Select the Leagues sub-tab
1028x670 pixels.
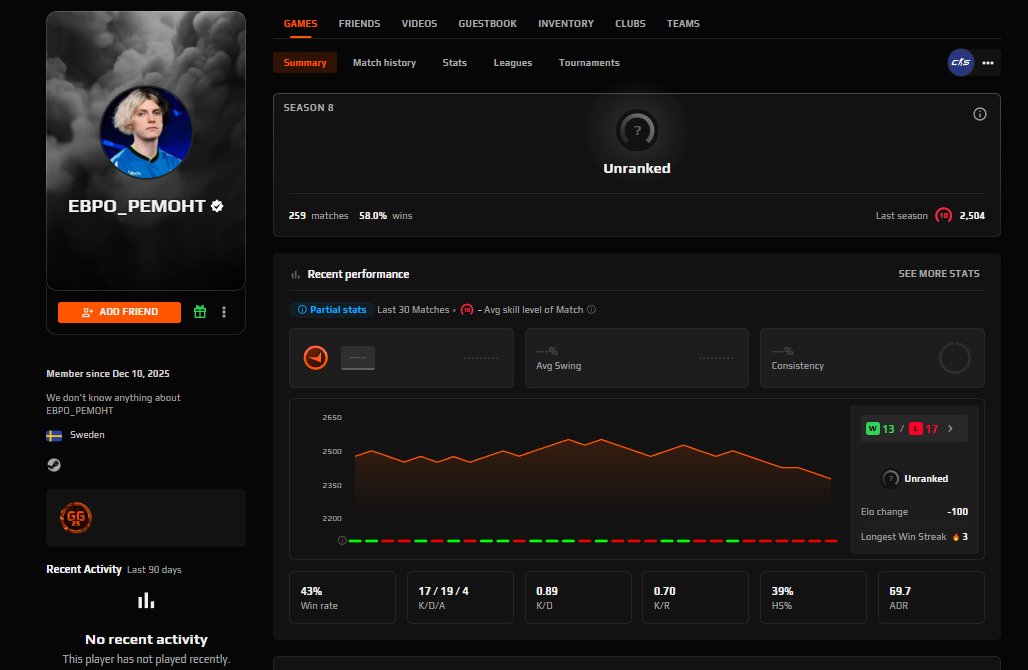point(513,63)
